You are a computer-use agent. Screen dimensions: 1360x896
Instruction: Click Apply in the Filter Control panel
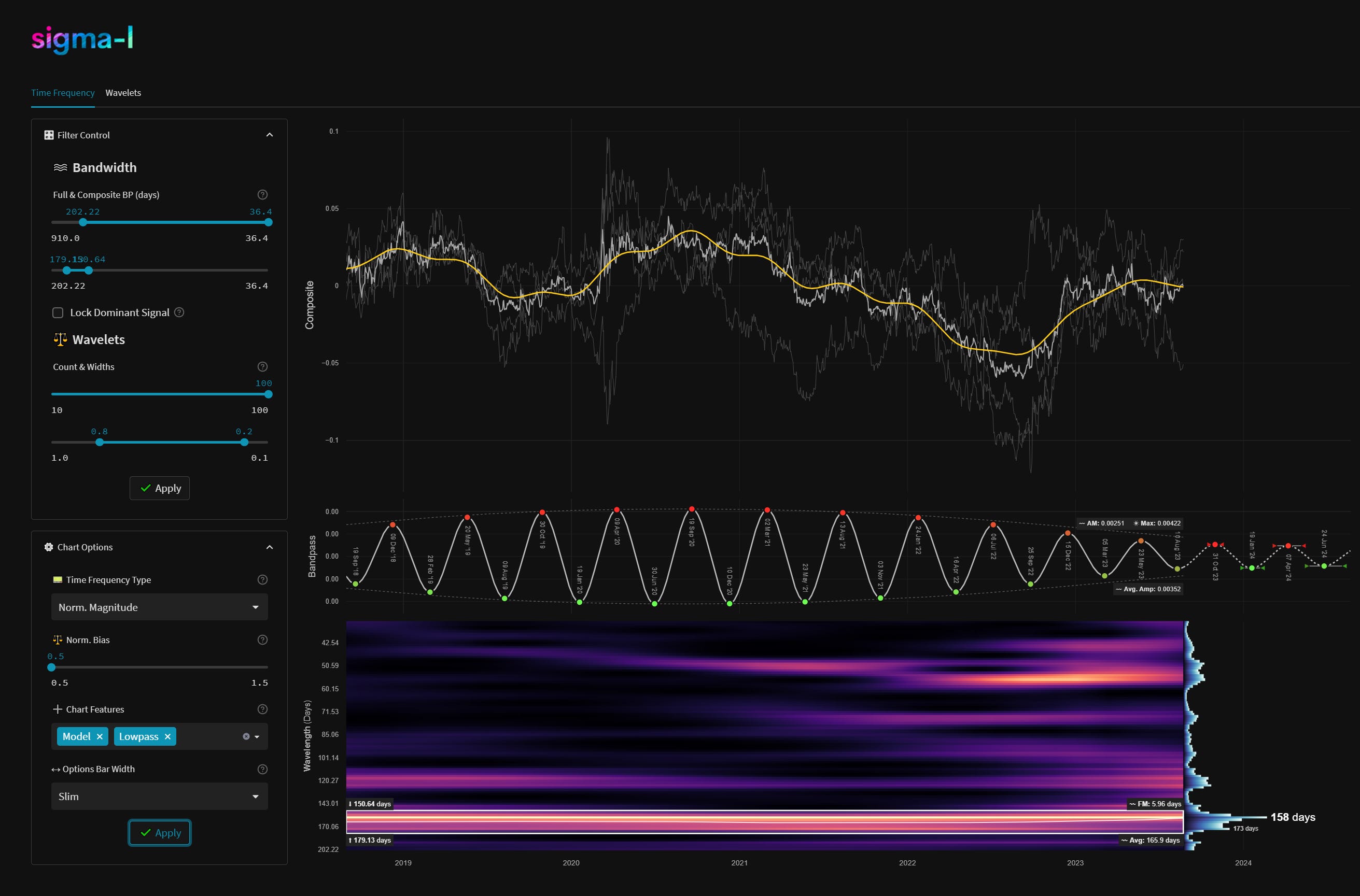(x=160, y=488)
